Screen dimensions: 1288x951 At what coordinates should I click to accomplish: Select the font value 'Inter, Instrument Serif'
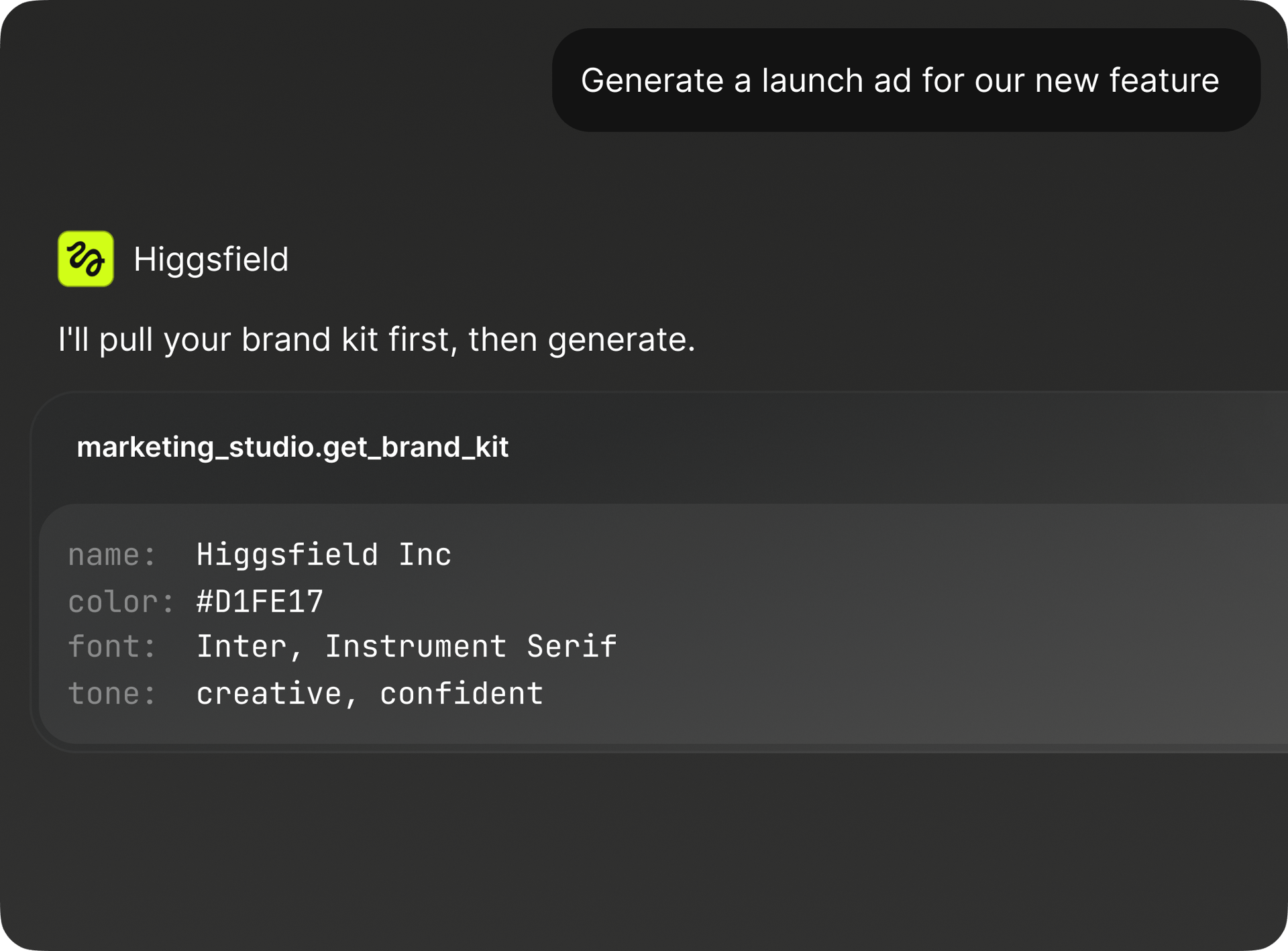click(407, 647)
